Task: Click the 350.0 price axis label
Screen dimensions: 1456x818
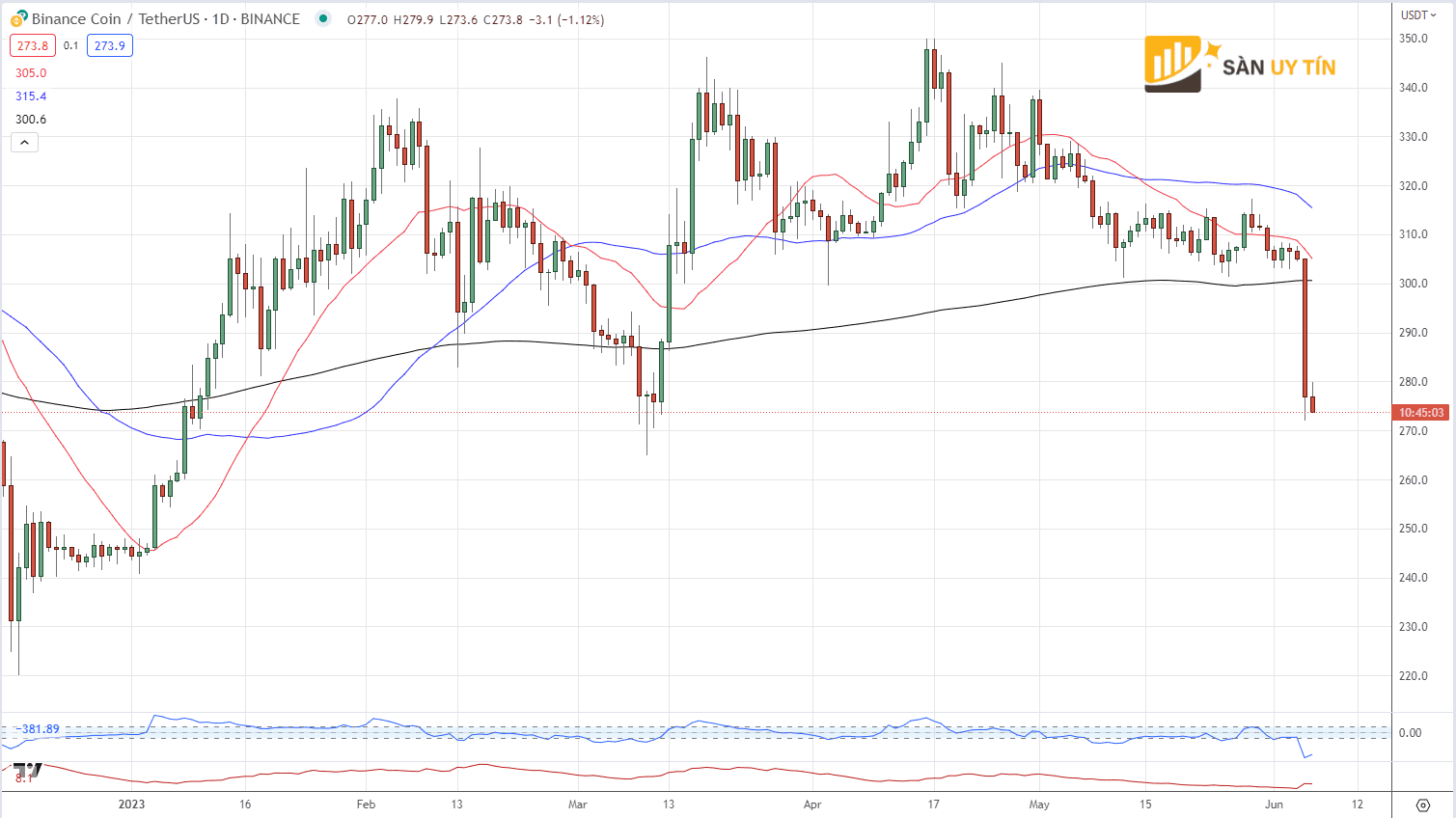Action: [x=1414, y=39]
